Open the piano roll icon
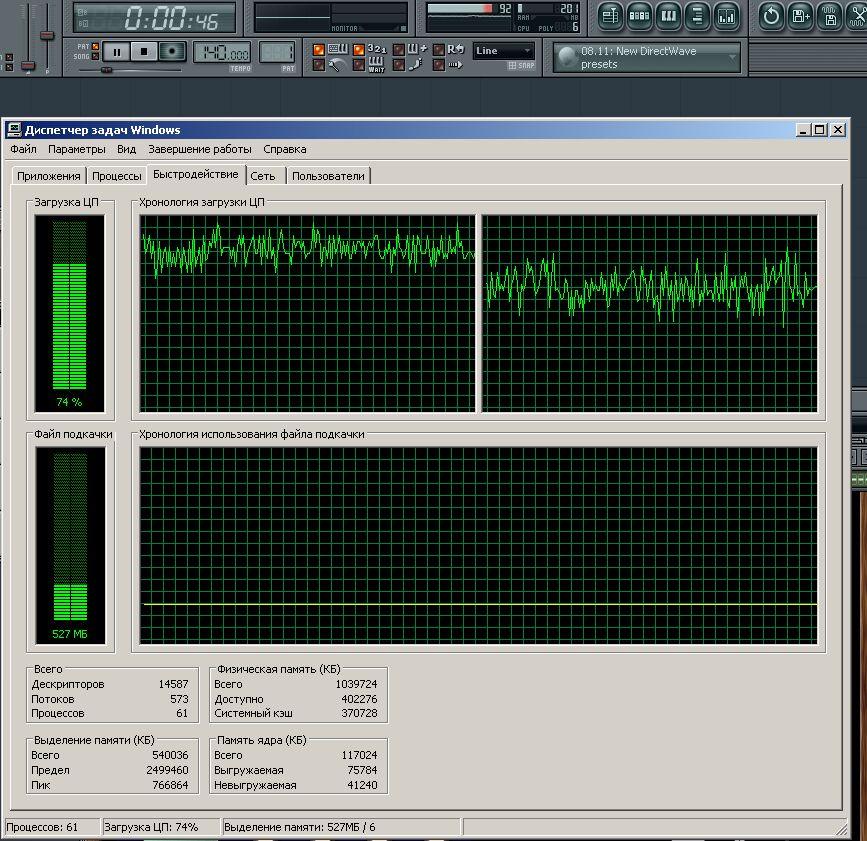 click(x=669, y=15)
